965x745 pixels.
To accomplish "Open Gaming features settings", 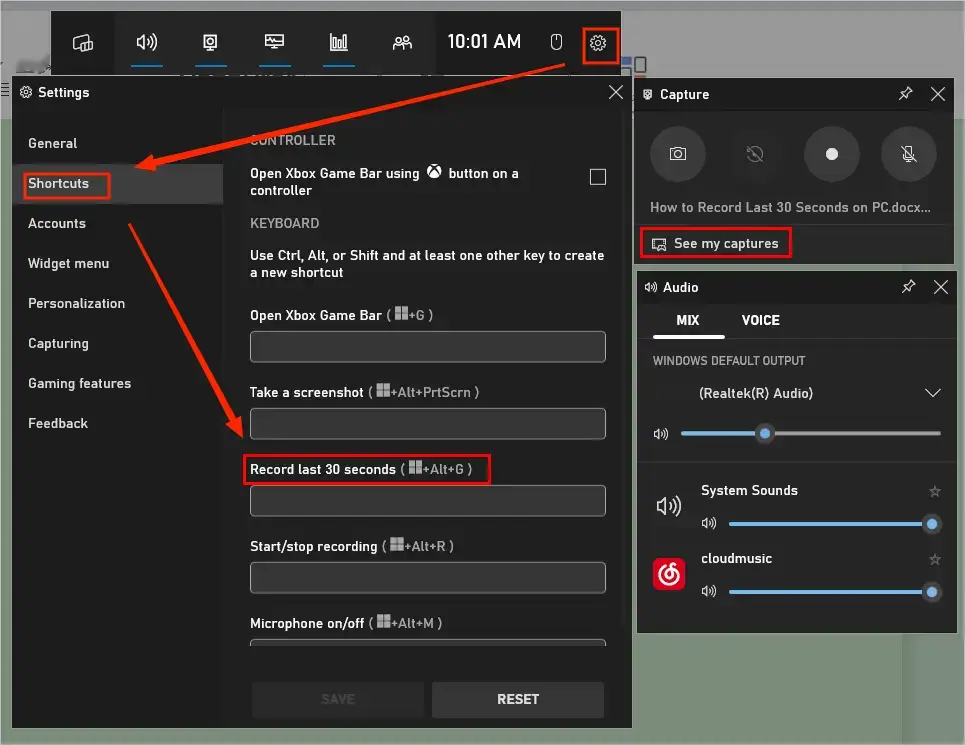I will pyautogui.click(x=79, y=383).
